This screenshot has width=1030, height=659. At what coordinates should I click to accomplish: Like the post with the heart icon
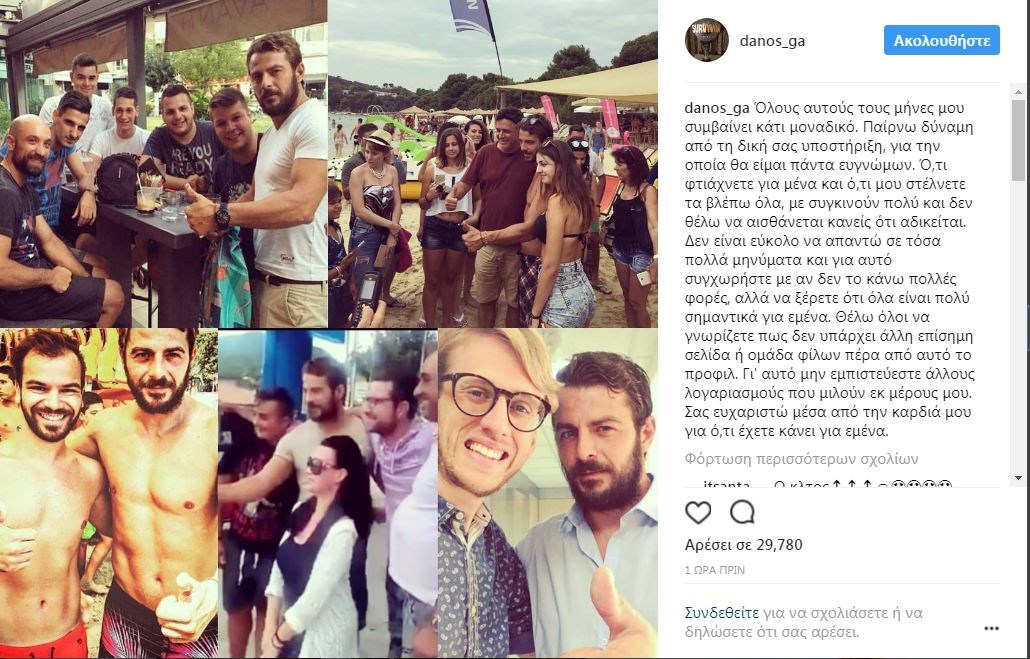click(x=698, y=512)
